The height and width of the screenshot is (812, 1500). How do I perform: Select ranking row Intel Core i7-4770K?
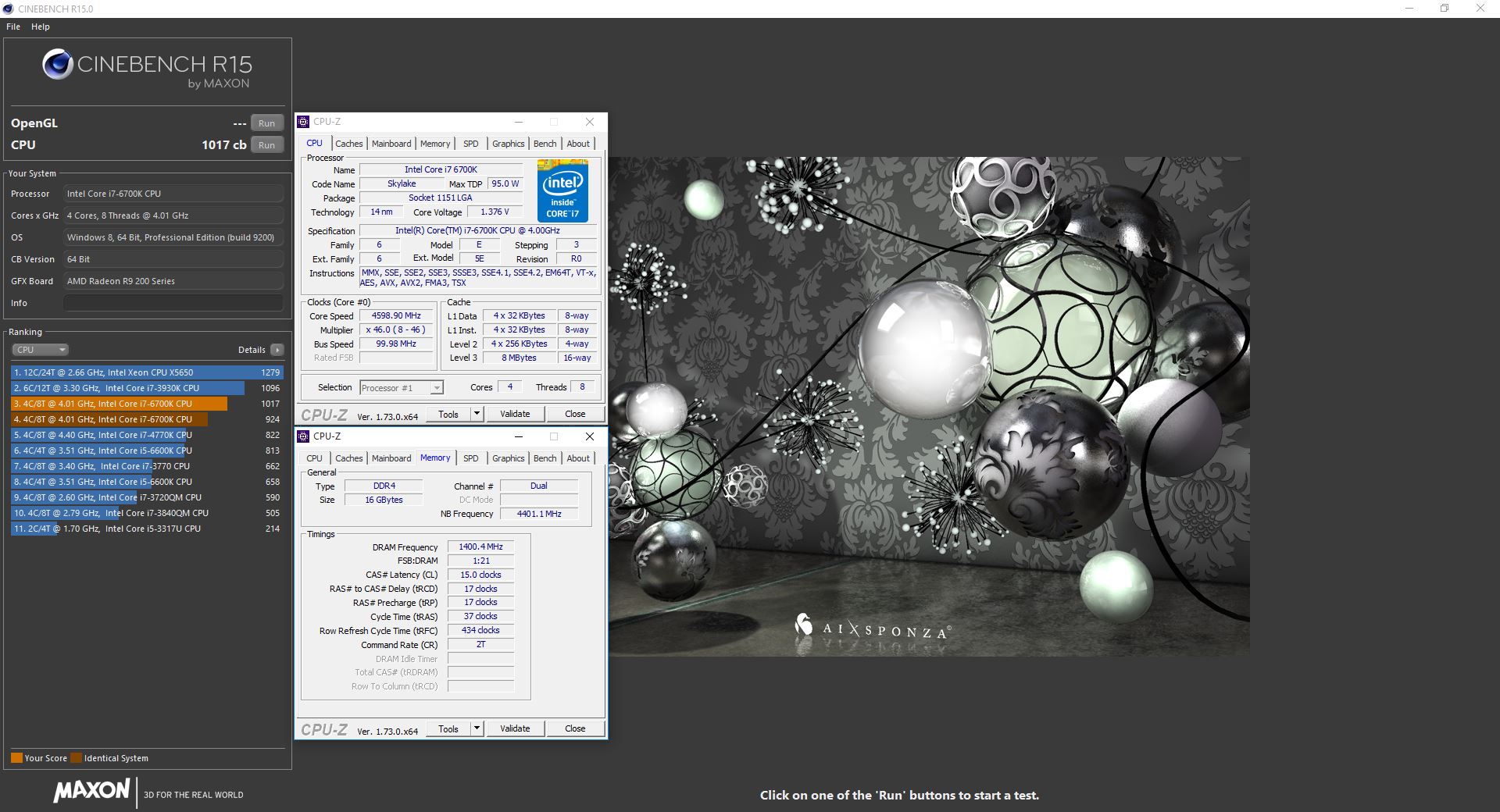point(147,435)
